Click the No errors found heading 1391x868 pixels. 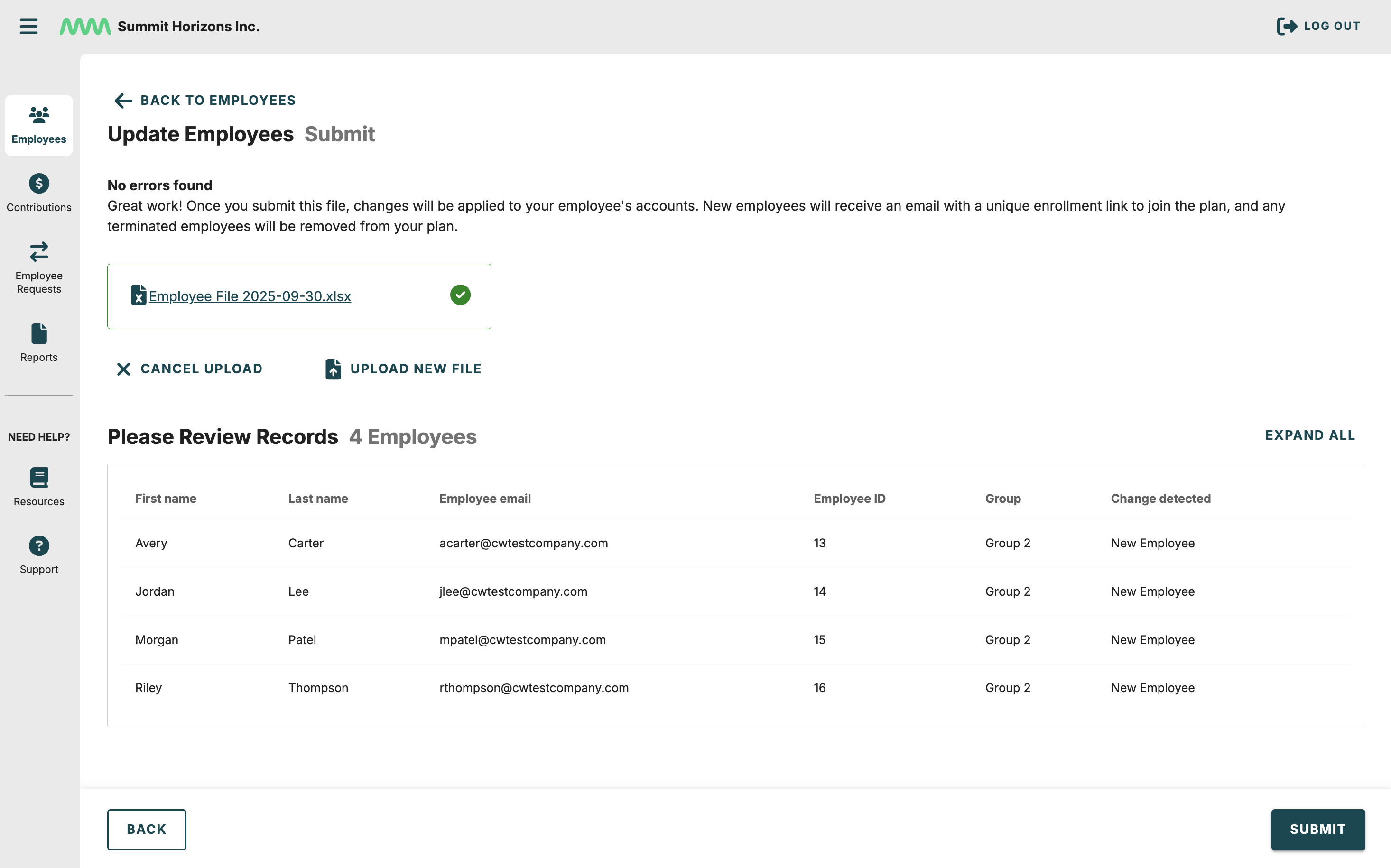pyautogui.click(x=159, y=185)
